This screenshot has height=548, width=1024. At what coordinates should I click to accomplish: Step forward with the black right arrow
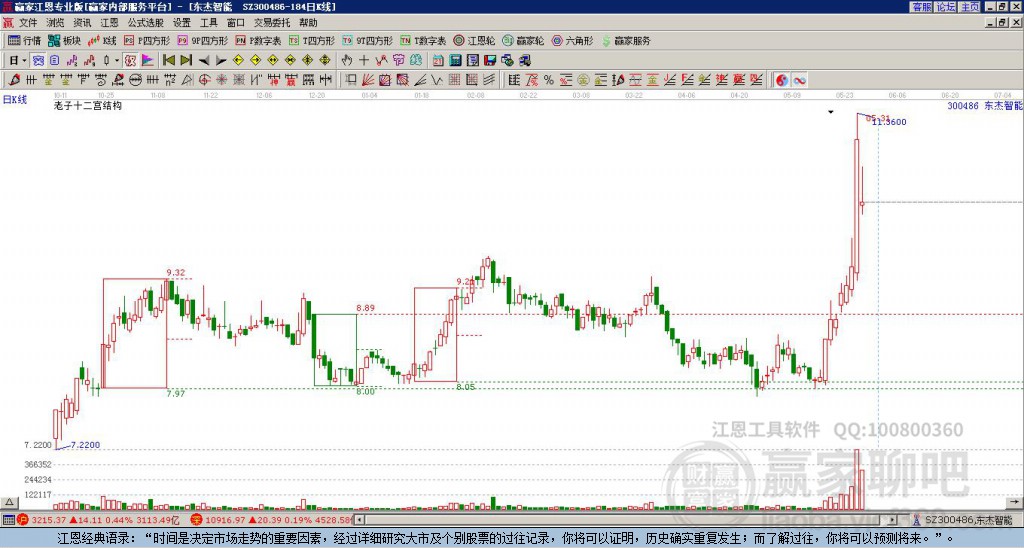point(221,61)
